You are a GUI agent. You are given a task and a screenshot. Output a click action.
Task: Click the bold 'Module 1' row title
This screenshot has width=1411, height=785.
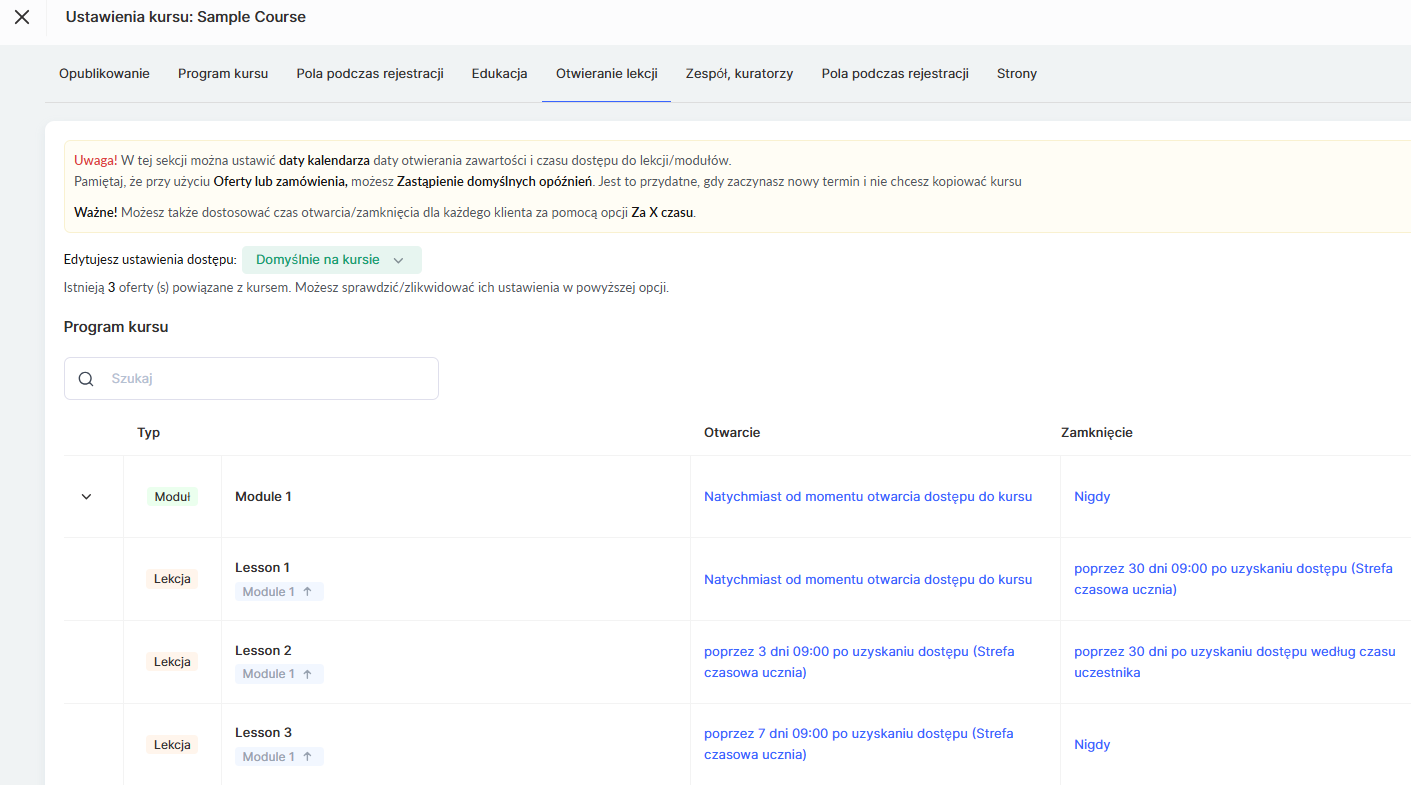click(x=263, y=497)
